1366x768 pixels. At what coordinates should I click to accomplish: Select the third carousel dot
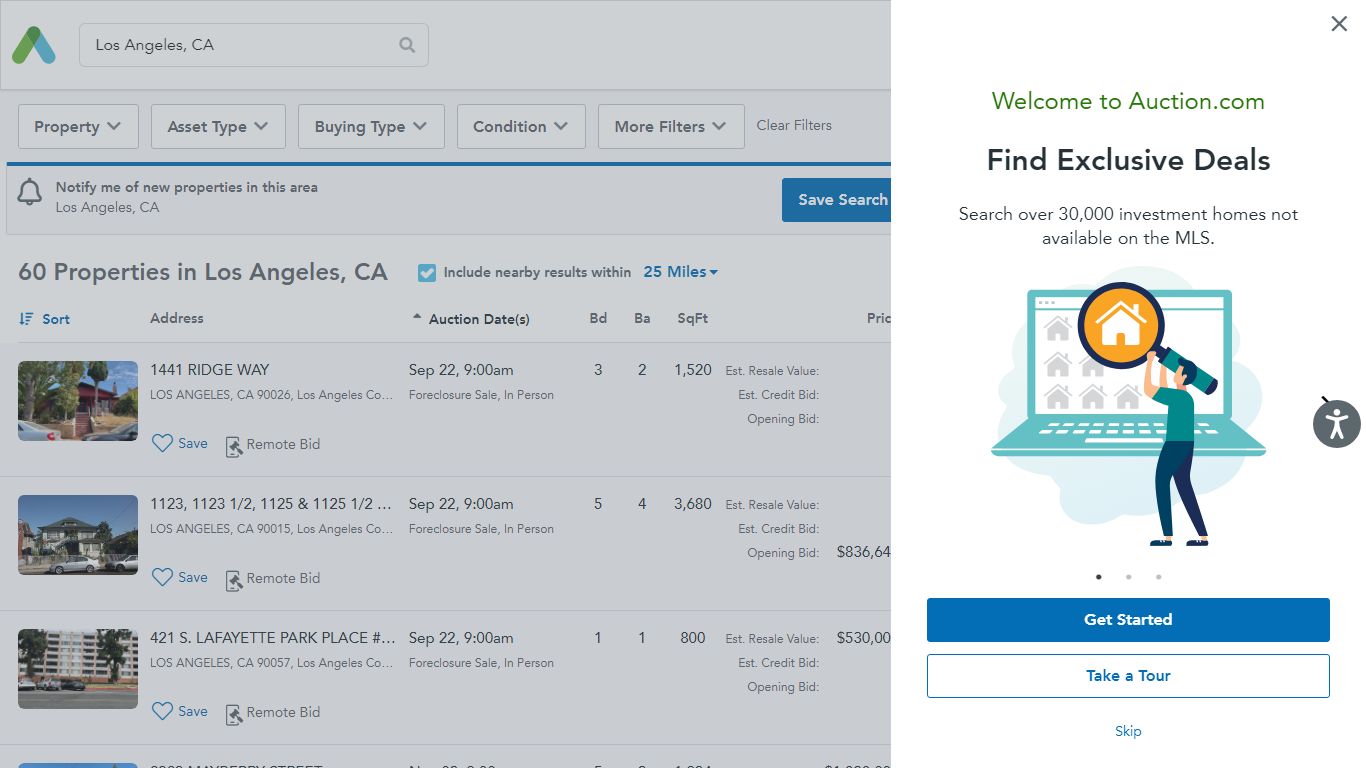pyautogui.click(x=1159, y=577)
